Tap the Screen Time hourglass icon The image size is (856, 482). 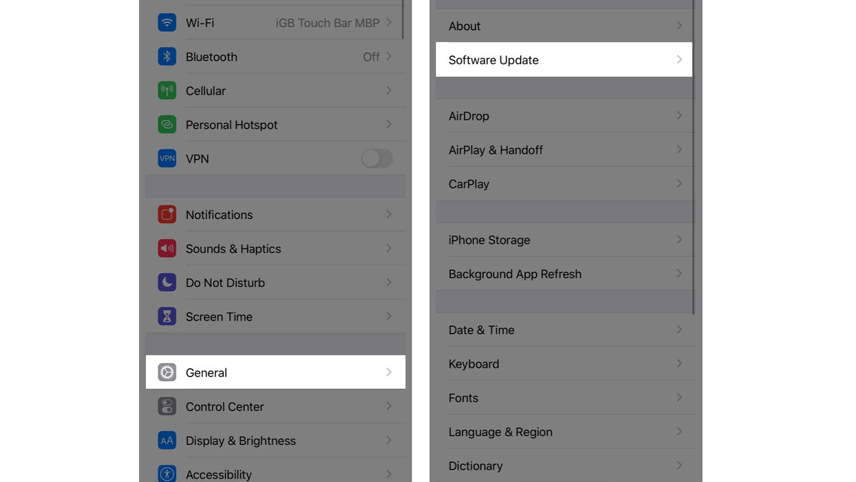(x=167, y=316)
